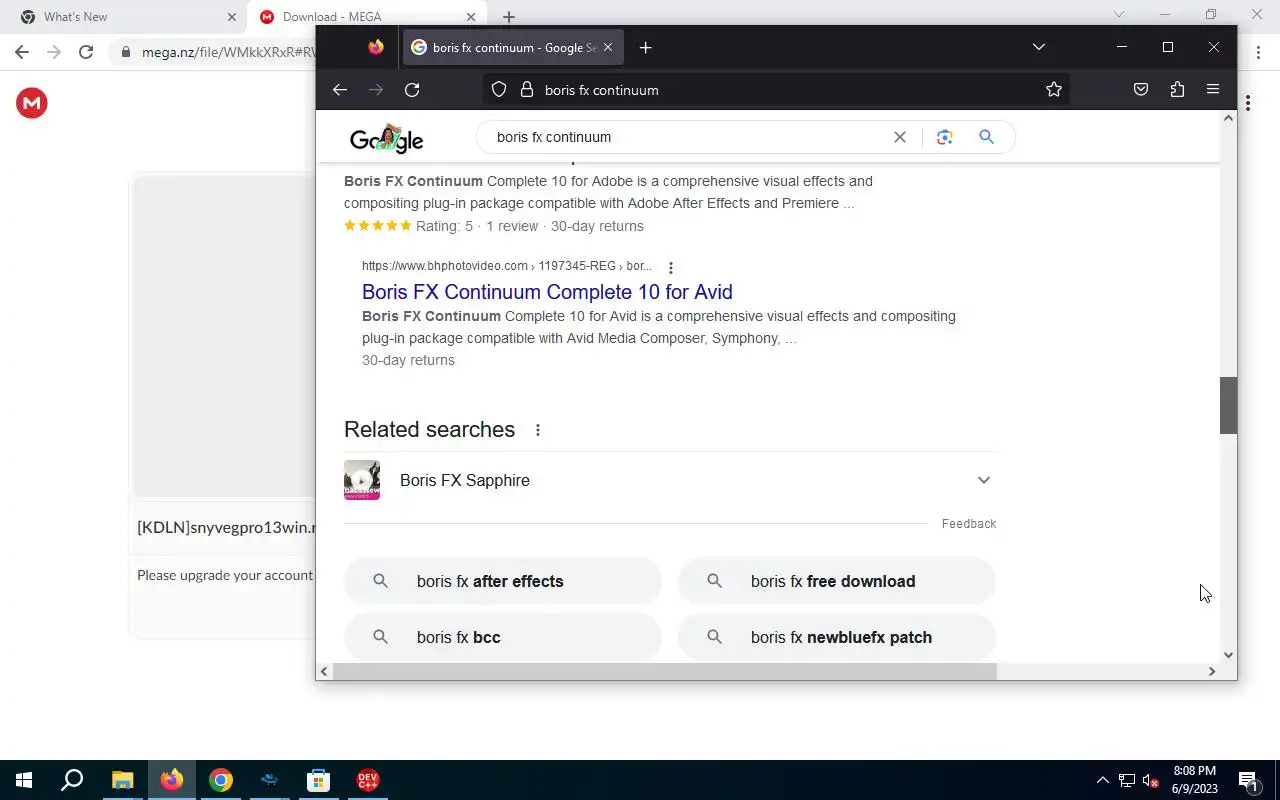The width and height of the screenshot is (1280, 800).
Task: Go back in the Chrome window
Action: click(22, 52)
